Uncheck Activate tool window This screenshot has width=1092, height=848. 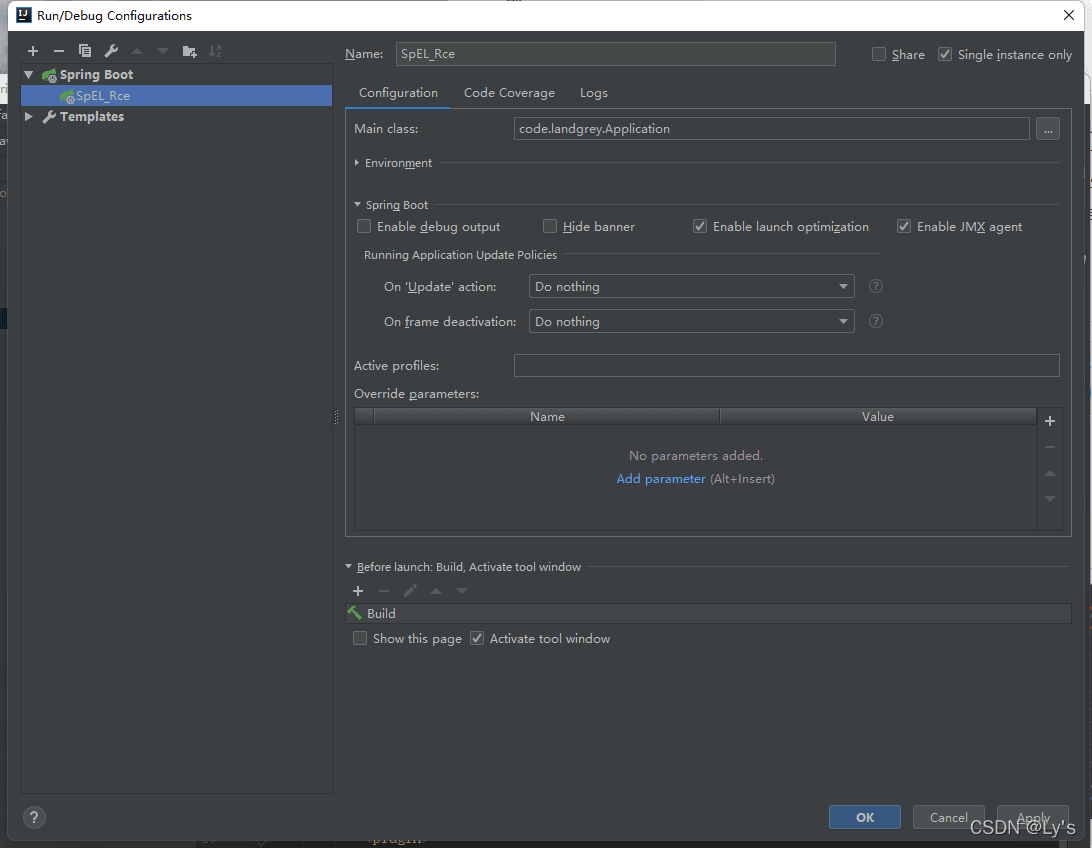(477, 638)
